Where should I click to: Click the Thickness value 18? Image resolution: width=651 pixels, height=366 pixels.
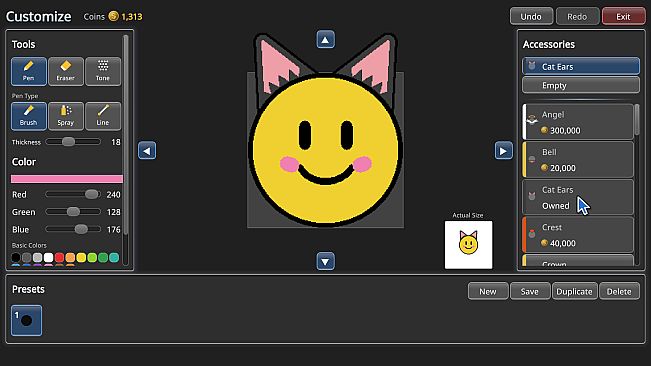pos(116,142)
